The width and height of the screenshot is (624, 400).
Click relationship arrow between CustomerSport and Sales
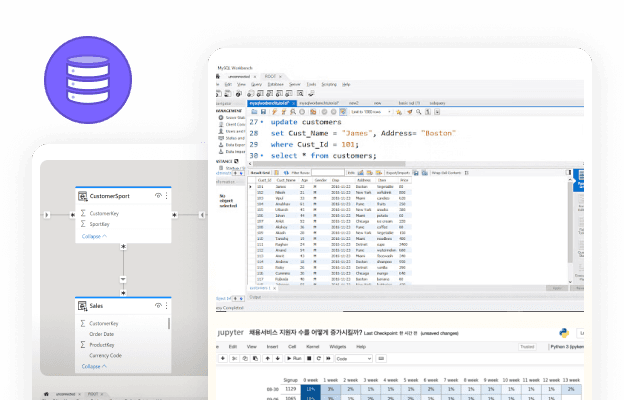123,279
